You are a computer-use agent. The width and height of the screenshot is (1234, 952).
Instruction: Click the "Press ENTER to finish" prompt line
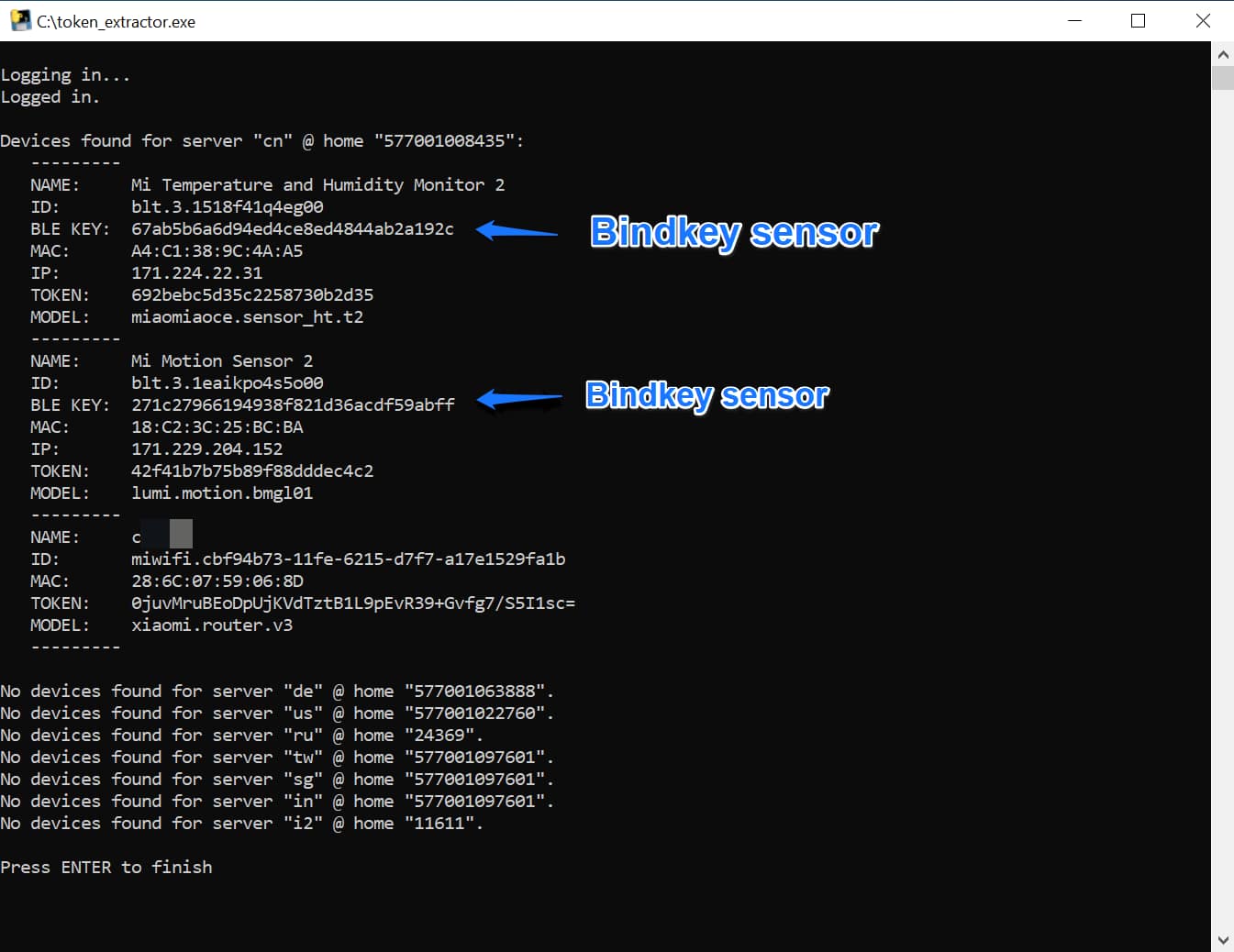click(106, 868)
